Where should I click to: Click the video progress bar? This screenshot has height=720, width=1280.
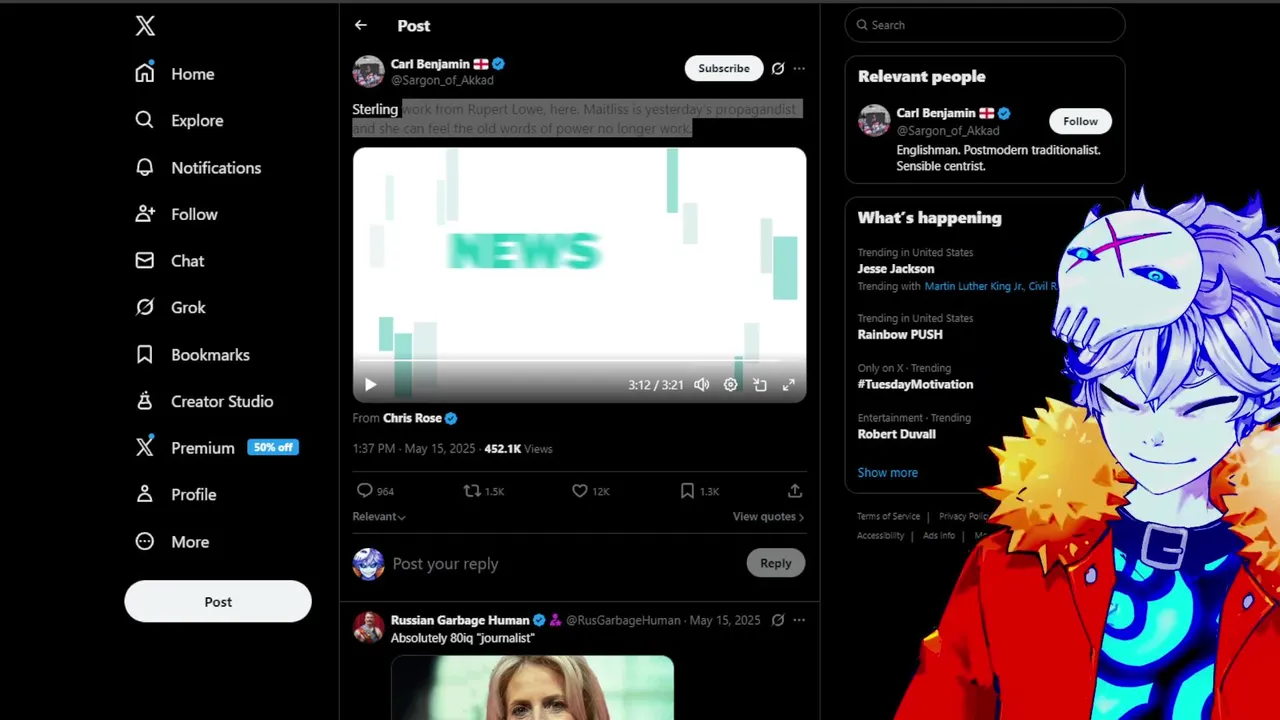(579, 360)
